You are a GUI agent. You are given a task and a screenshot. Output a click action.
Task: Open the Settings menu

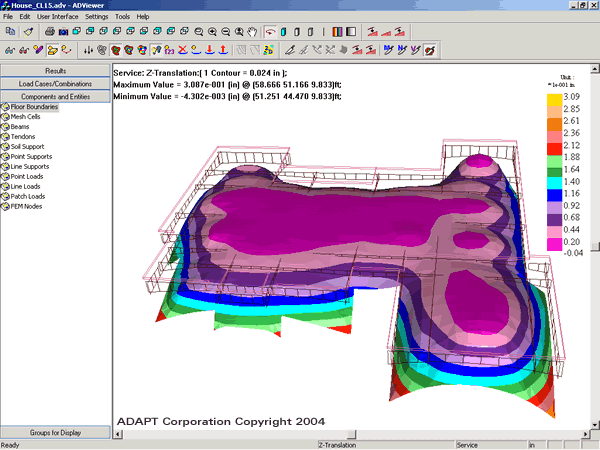pyautogui.click(x=97, y=17)
